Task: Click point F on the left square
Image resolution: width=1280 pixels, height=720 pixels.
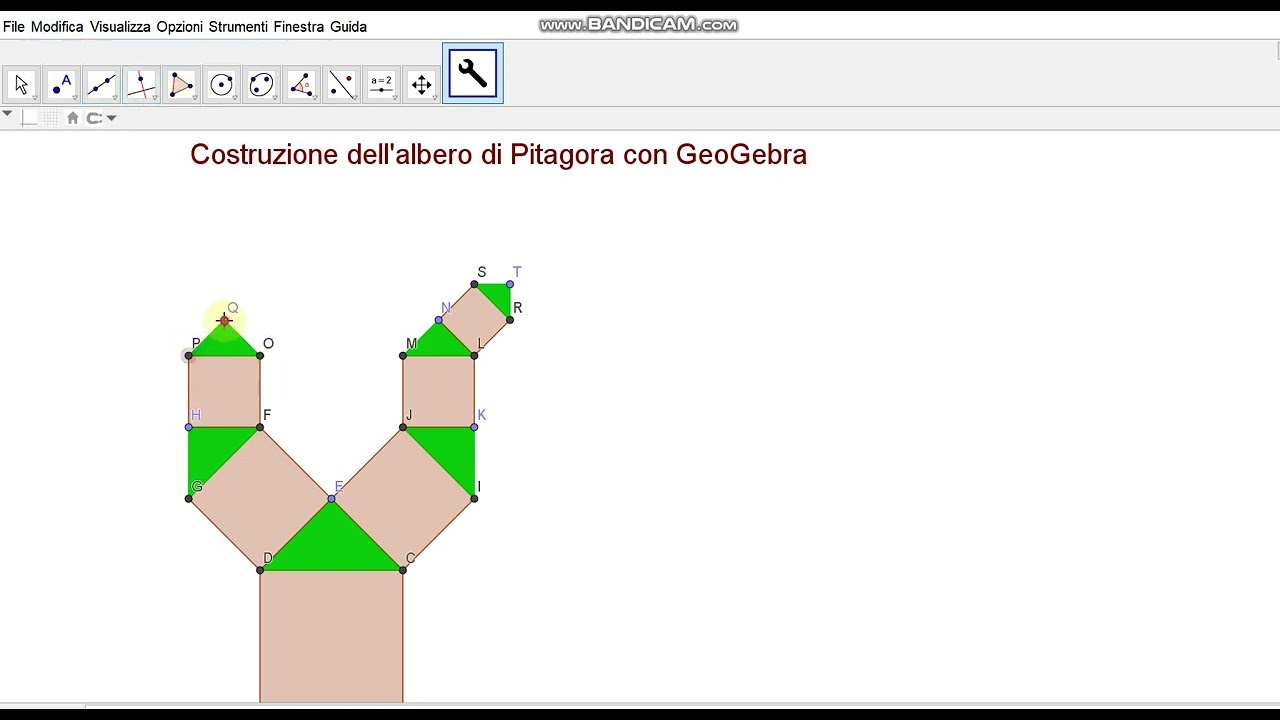Action: [x=260, y=427]
